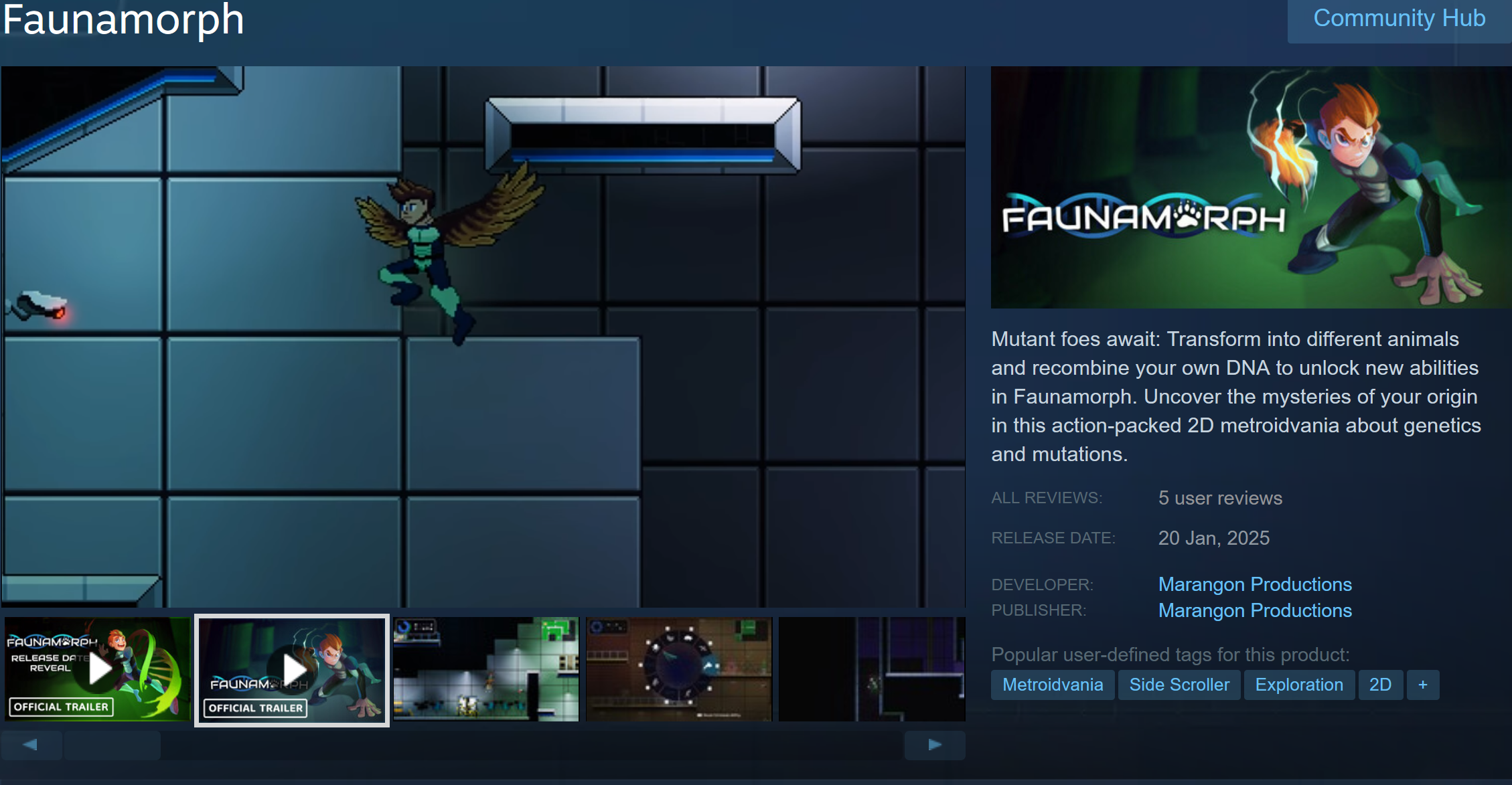
Task: Click the Side Scroller tag
Action: pos(1179,685)
